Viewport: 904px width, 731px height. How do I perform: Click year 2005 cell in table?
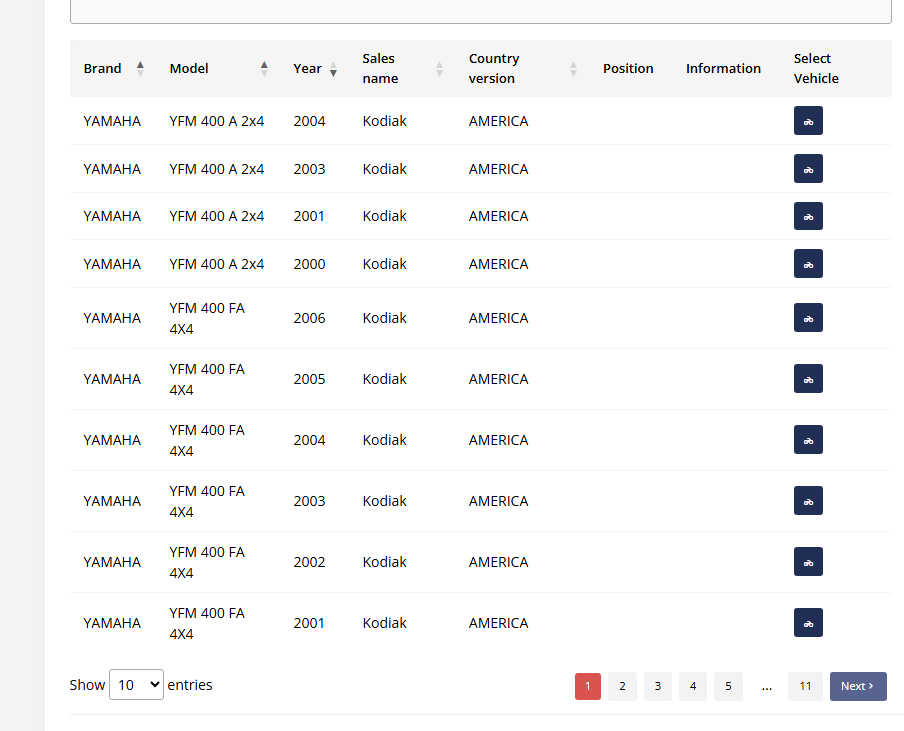pyautogui.click(x=309, y=379)
